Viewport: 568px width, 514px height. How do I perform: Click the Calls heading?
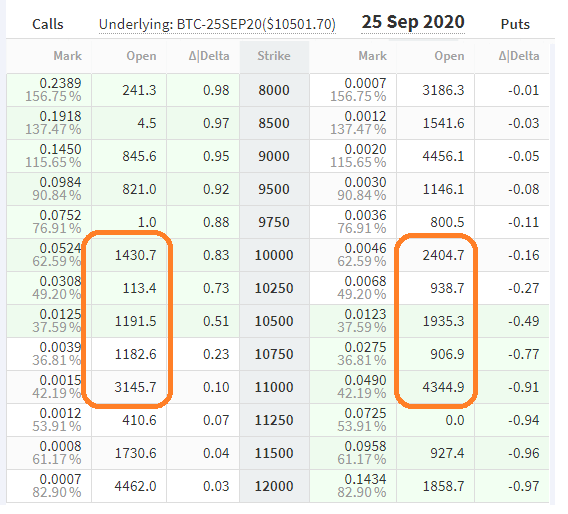[x=48, y=24]
